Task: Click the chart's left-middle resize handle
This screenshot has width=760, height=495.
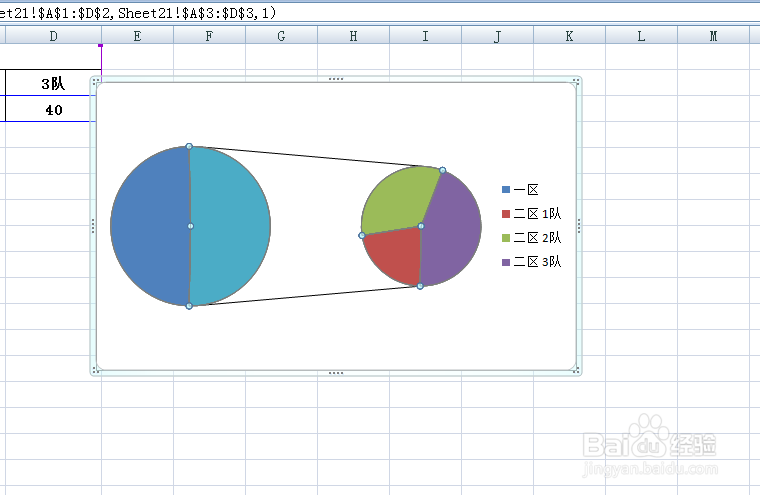Action: (93, 226)
